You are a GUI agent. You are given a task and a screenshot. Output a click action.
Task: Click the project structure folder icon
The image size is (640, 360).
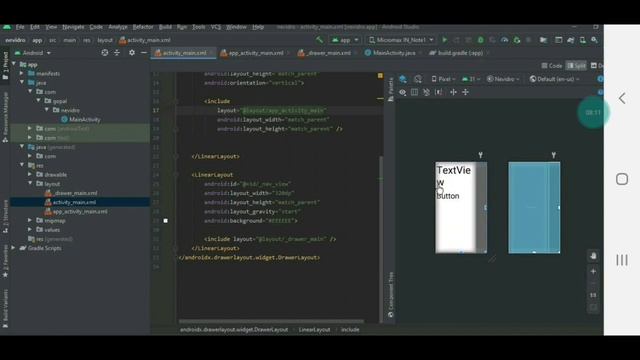pyautogui.click(x=543, y=40)
